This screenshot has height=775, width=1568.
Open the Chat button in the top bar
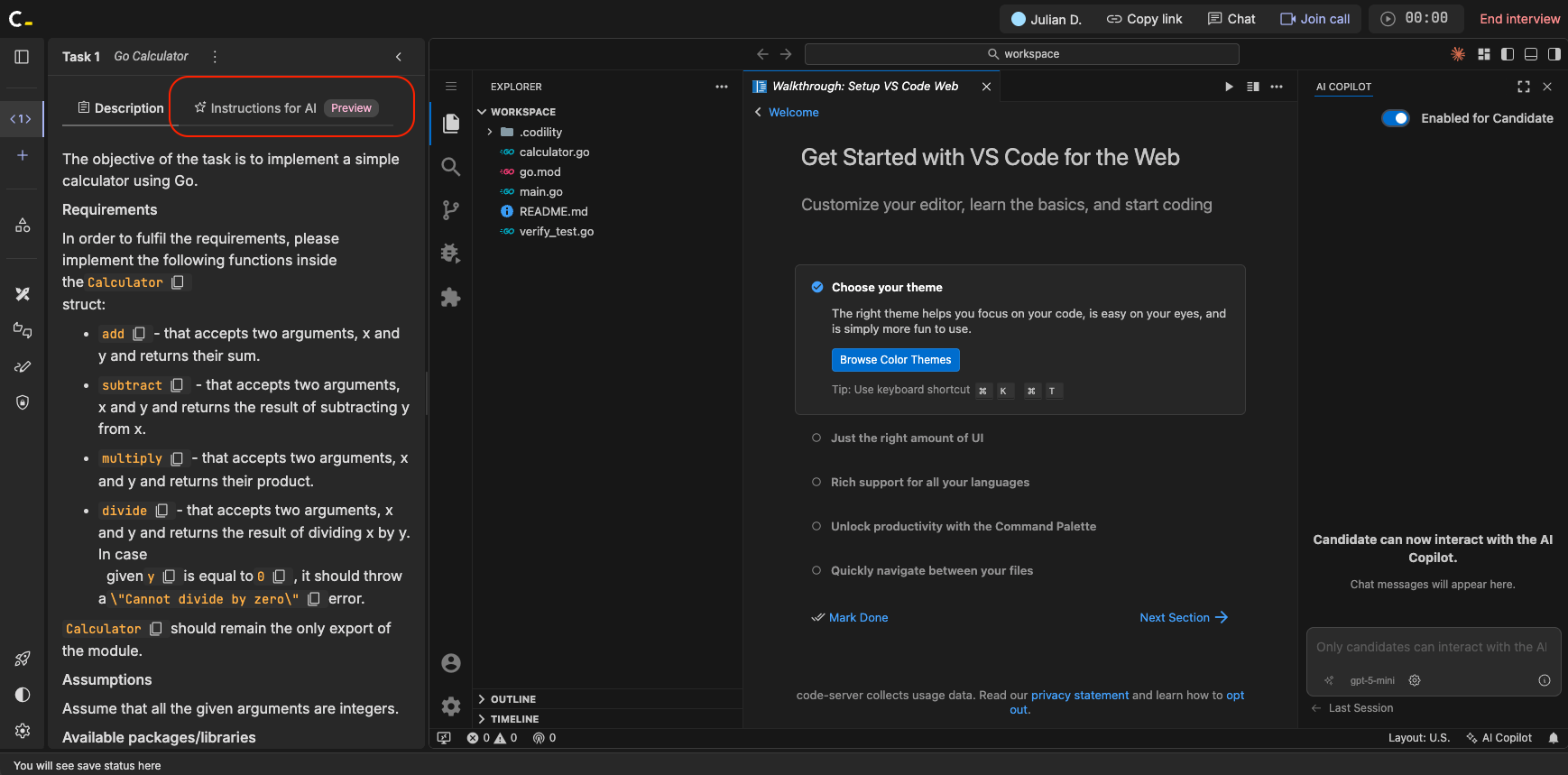[1231, 19]
